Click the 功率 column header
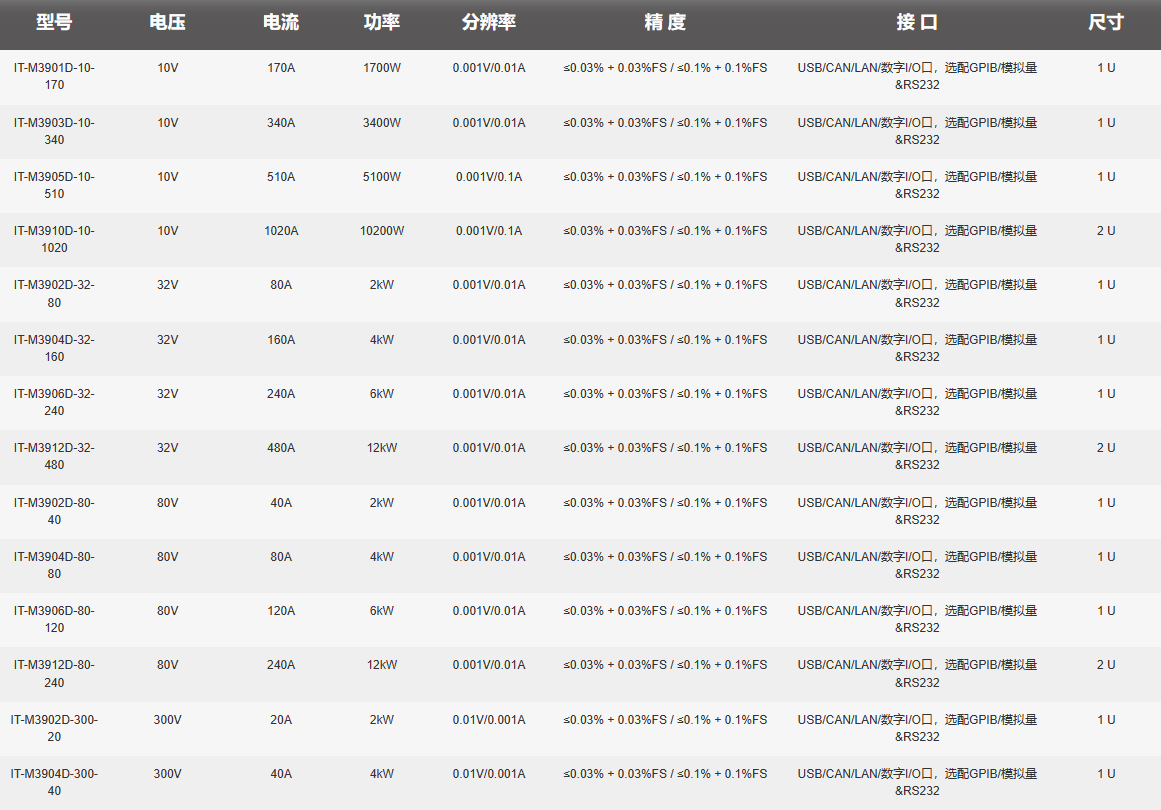This screenshot has height=810, width=1161. tap(381, 22)
